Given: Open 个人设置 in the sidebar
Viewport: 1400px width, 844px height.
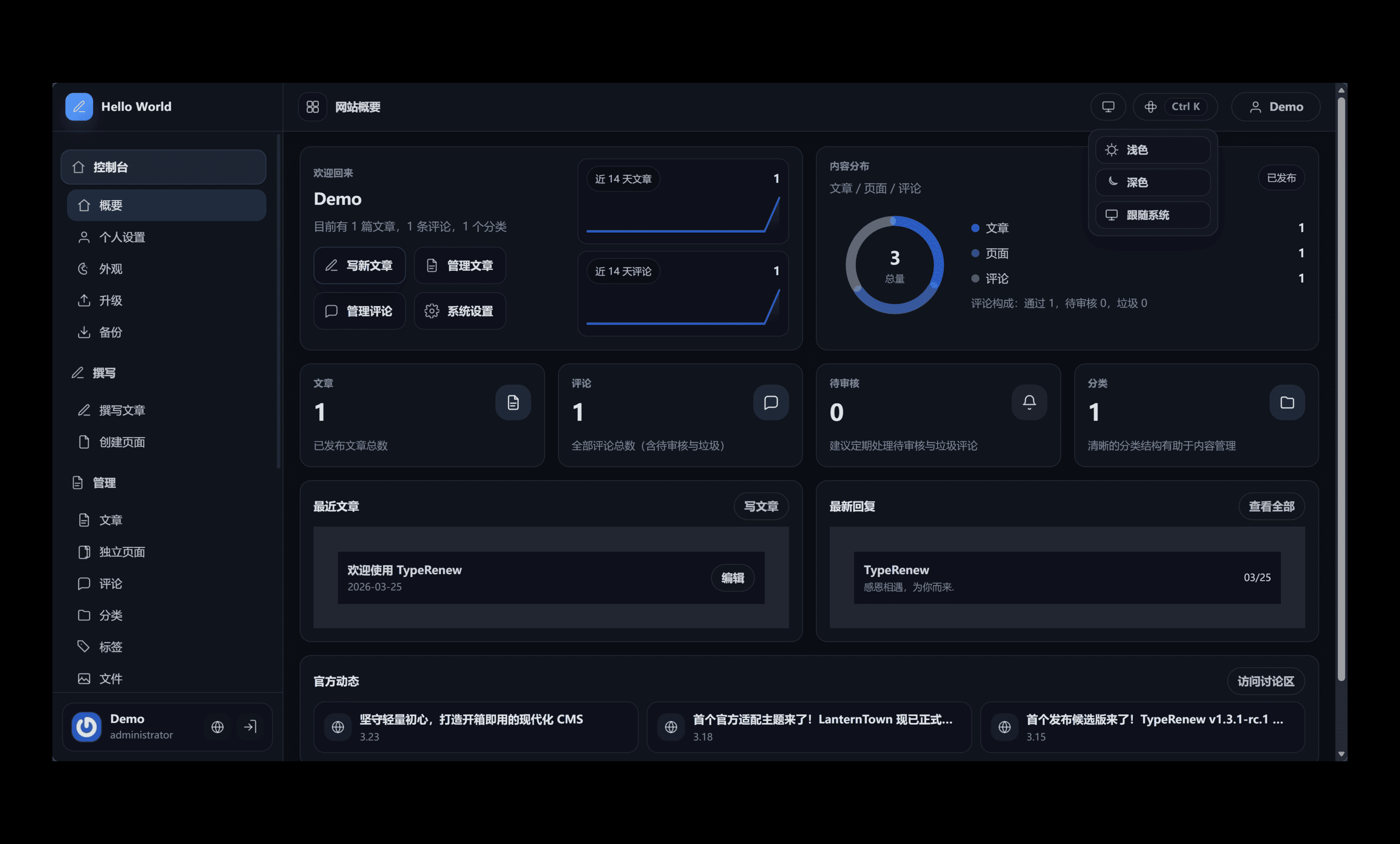Looking at the screenshot, I should 122,237.
